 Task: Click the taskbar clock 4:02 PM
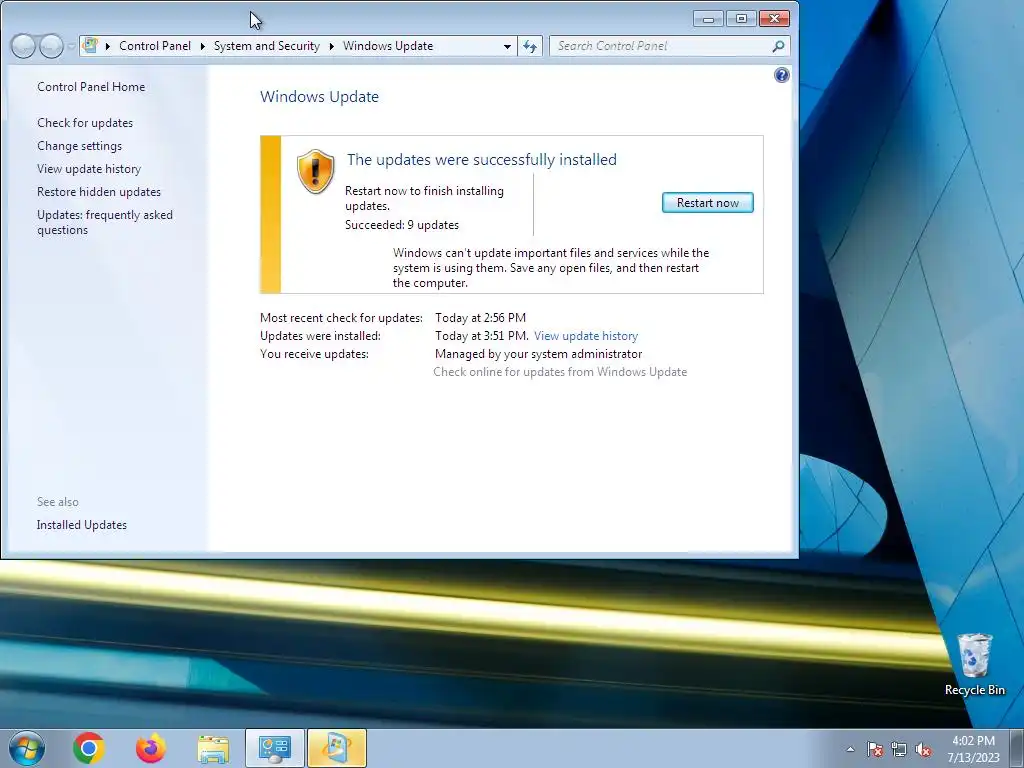973,749
